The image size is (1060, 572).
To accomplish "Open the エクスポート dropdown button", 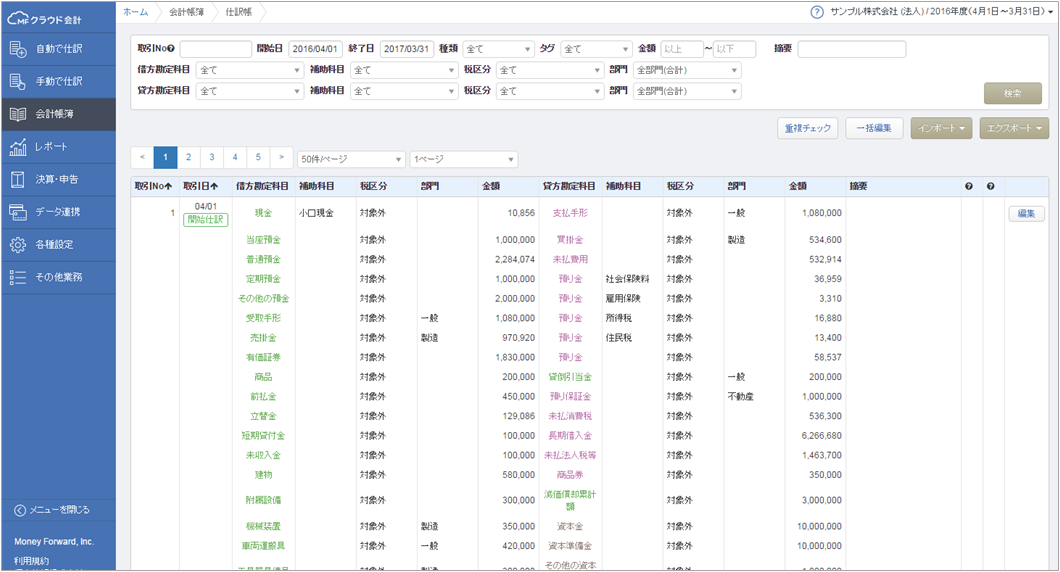I will pyautogui.click(x=1014, y=128).
